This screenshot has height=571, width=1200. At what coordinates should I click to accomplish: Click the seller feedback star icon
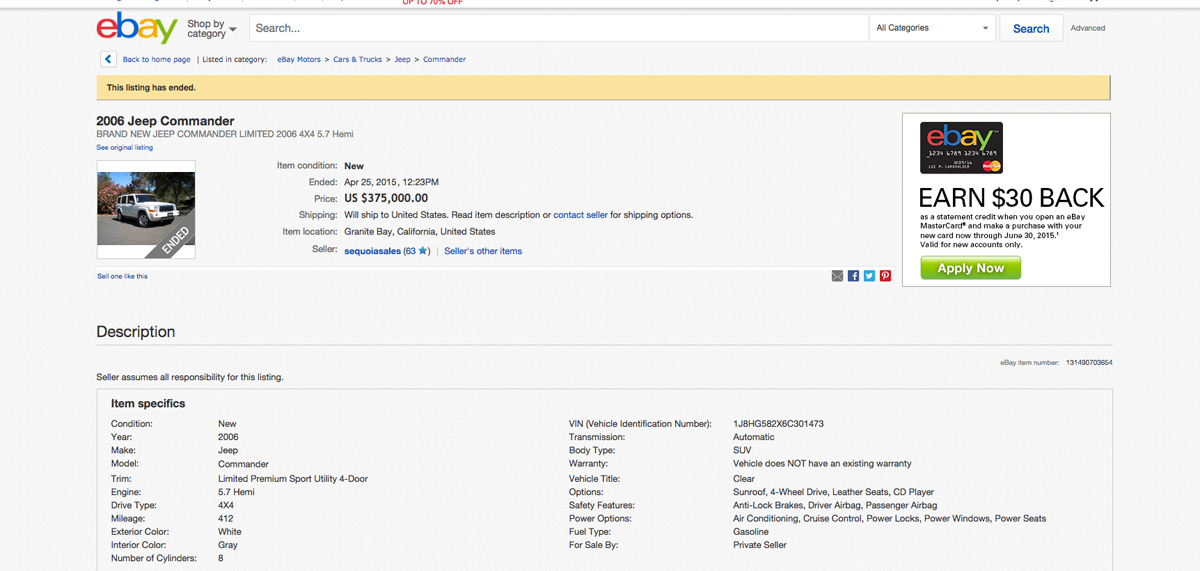[x=423, y=251]
